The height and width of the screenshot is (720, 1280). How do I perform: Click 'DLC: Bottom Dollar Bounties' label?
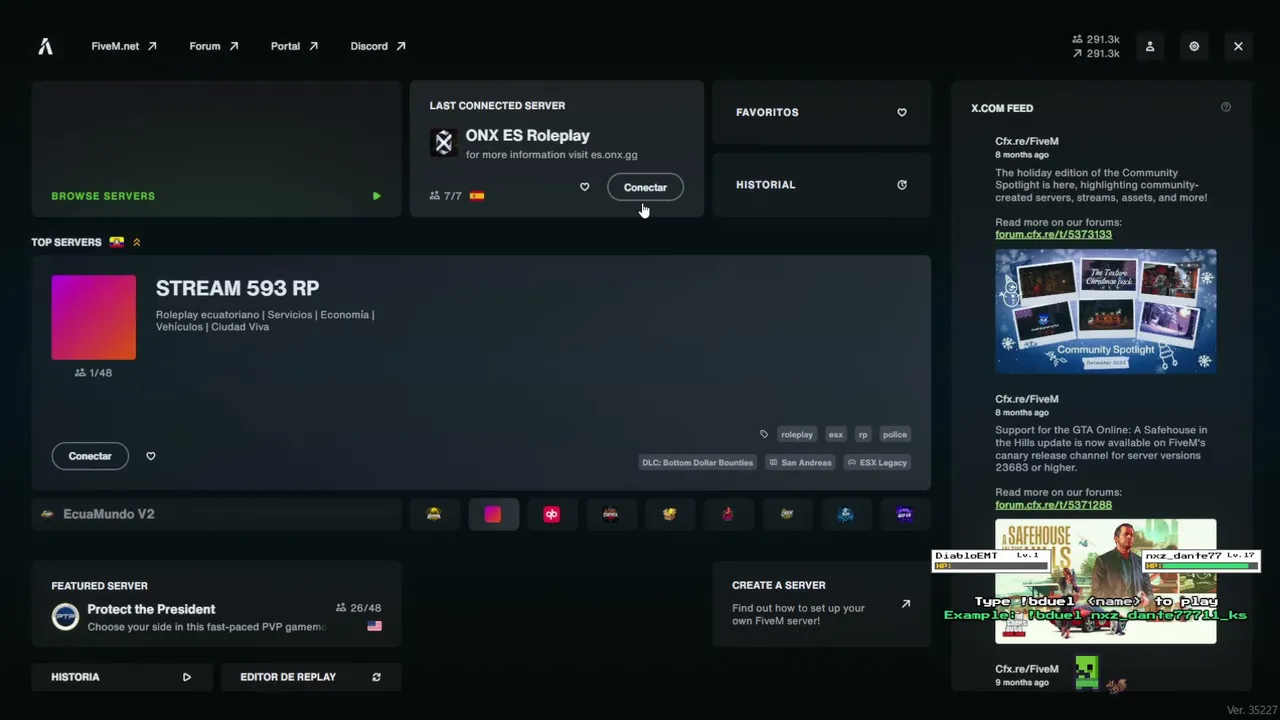point(697,463)
